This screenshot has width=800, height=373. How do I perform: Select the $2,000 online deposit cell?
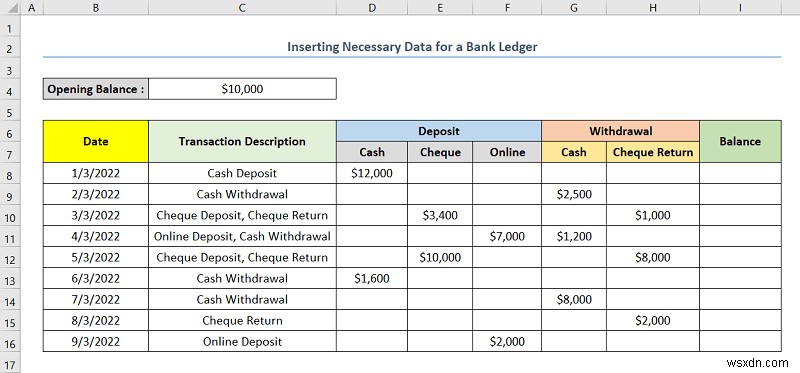pyautogui.click(x=507, y=341)
